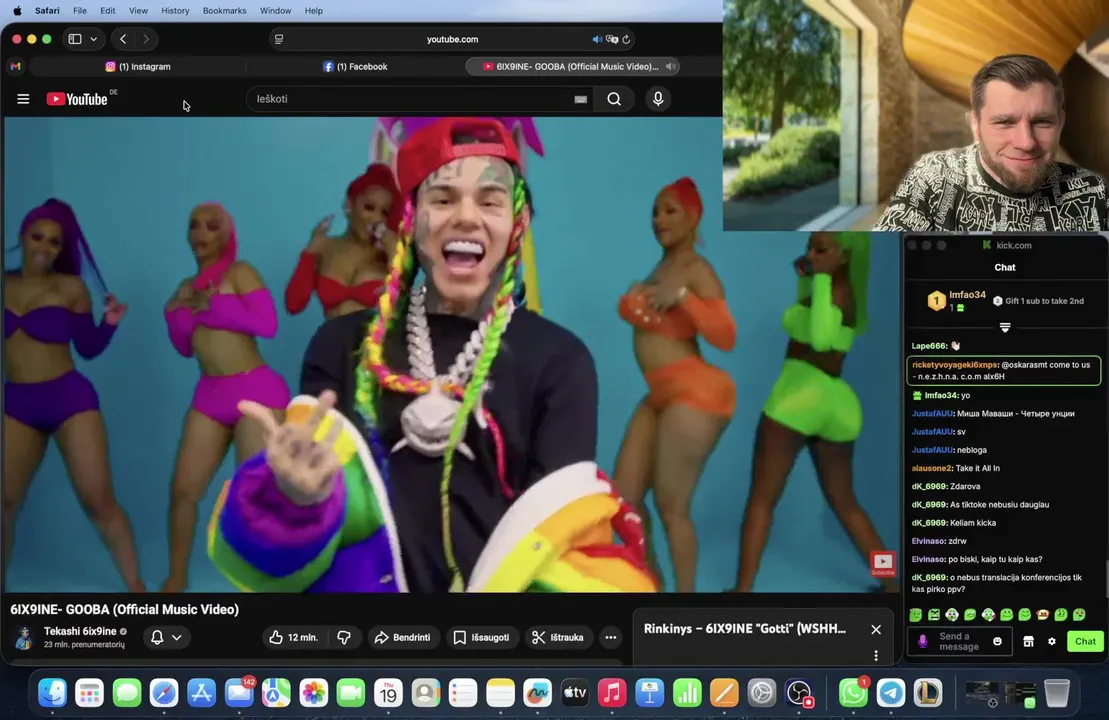
Task: Go to the YouTube home logo
Action: pyautogui.click(x=77, y=99)
